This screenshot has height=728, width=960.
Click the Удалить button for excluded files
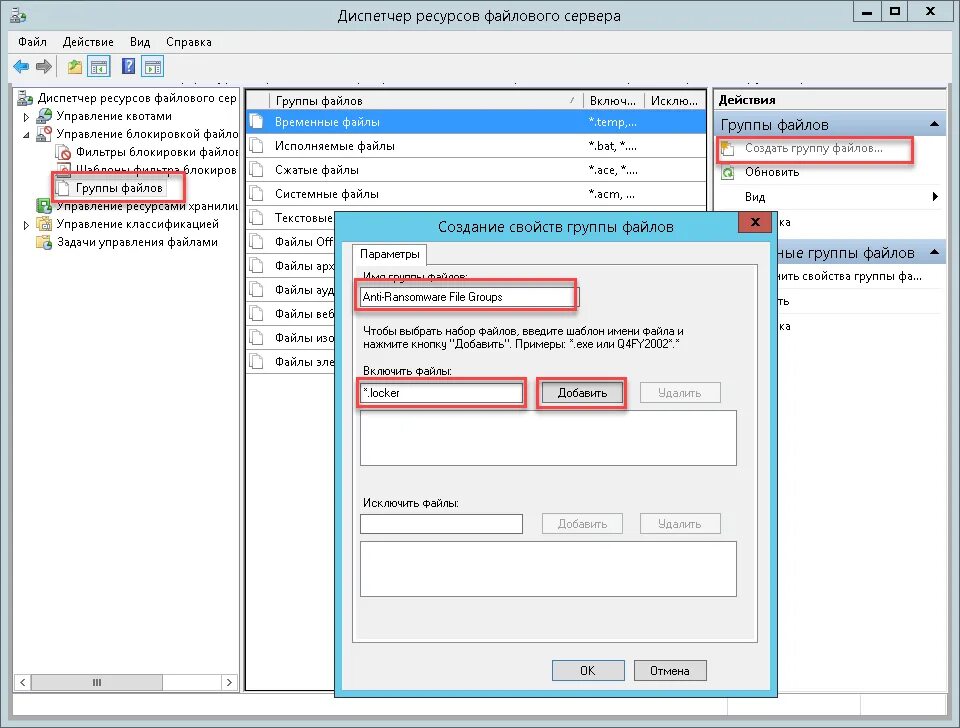tap(680, 523)
